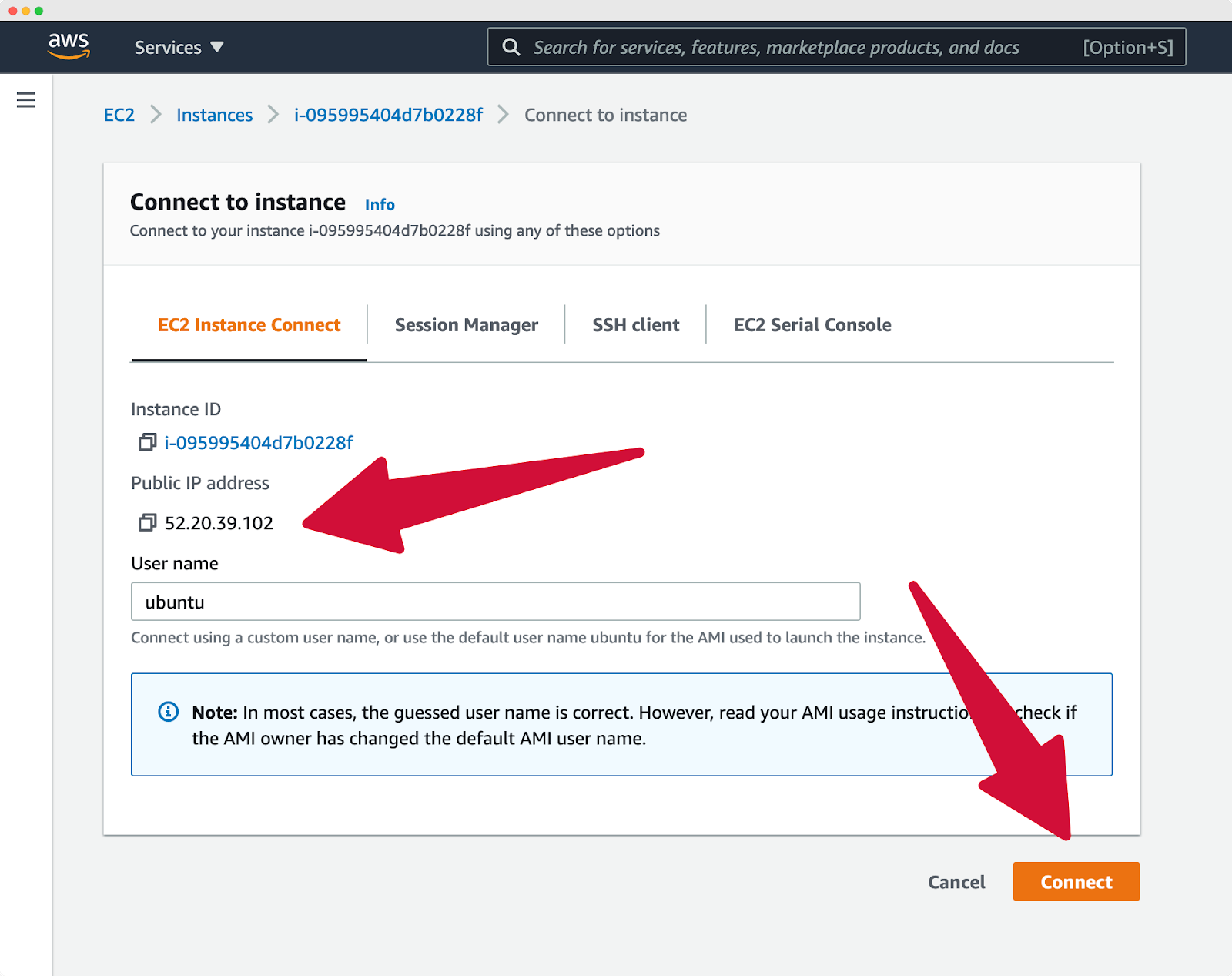Copy the Public IP address 52.20.39.102
The height and width of the screenshot is (976, 1232).
tap(146, 522)
